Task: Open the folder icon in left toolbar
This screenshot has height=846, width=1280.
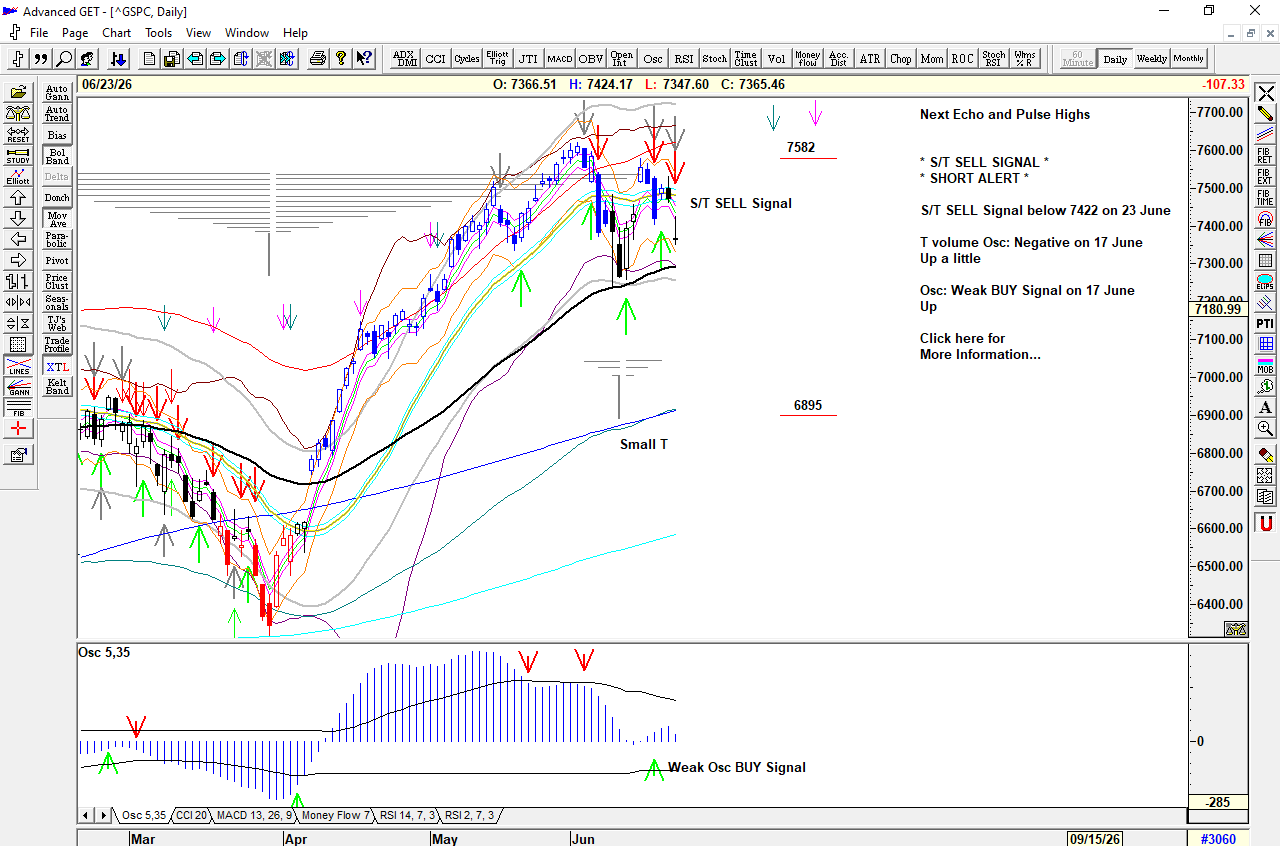Action: pos(18,91)
